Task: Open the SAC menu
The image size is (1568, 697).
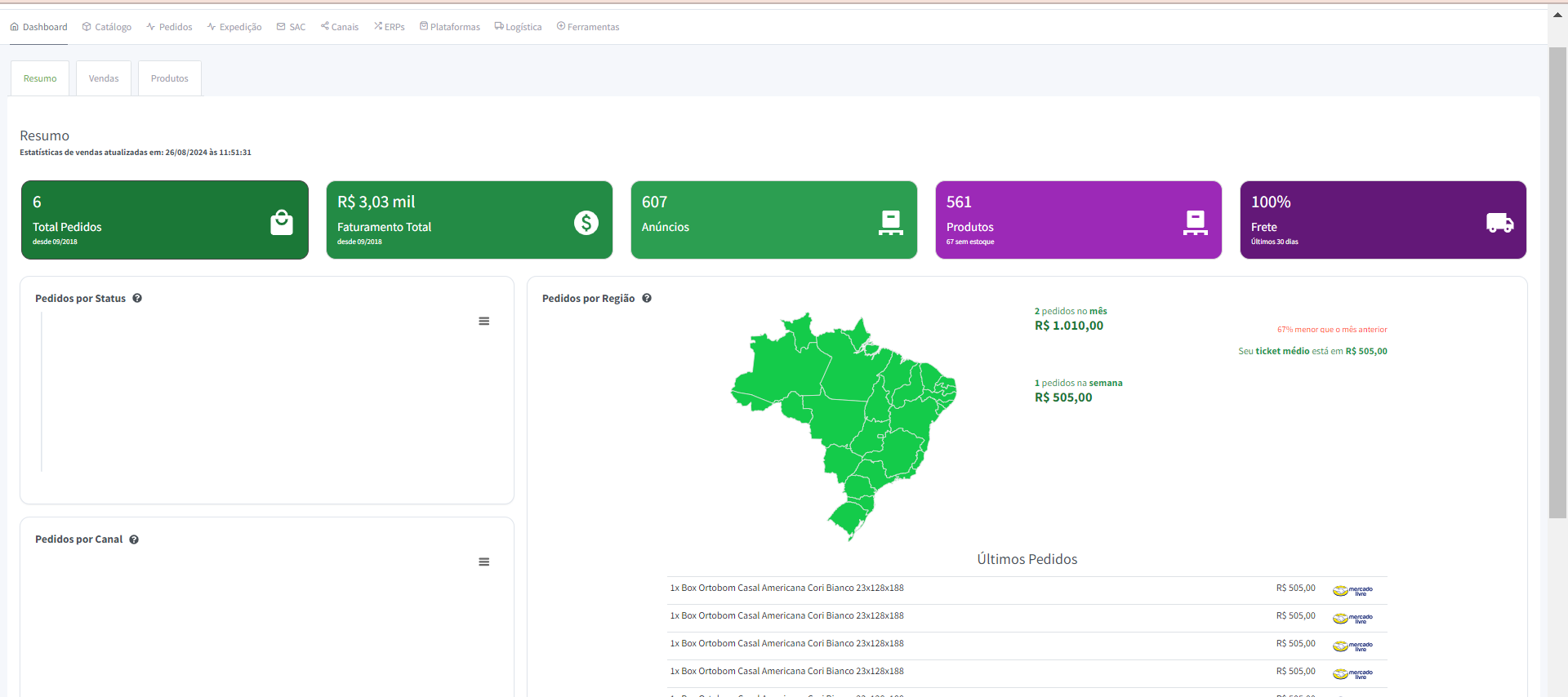Action: pos(291,27)
